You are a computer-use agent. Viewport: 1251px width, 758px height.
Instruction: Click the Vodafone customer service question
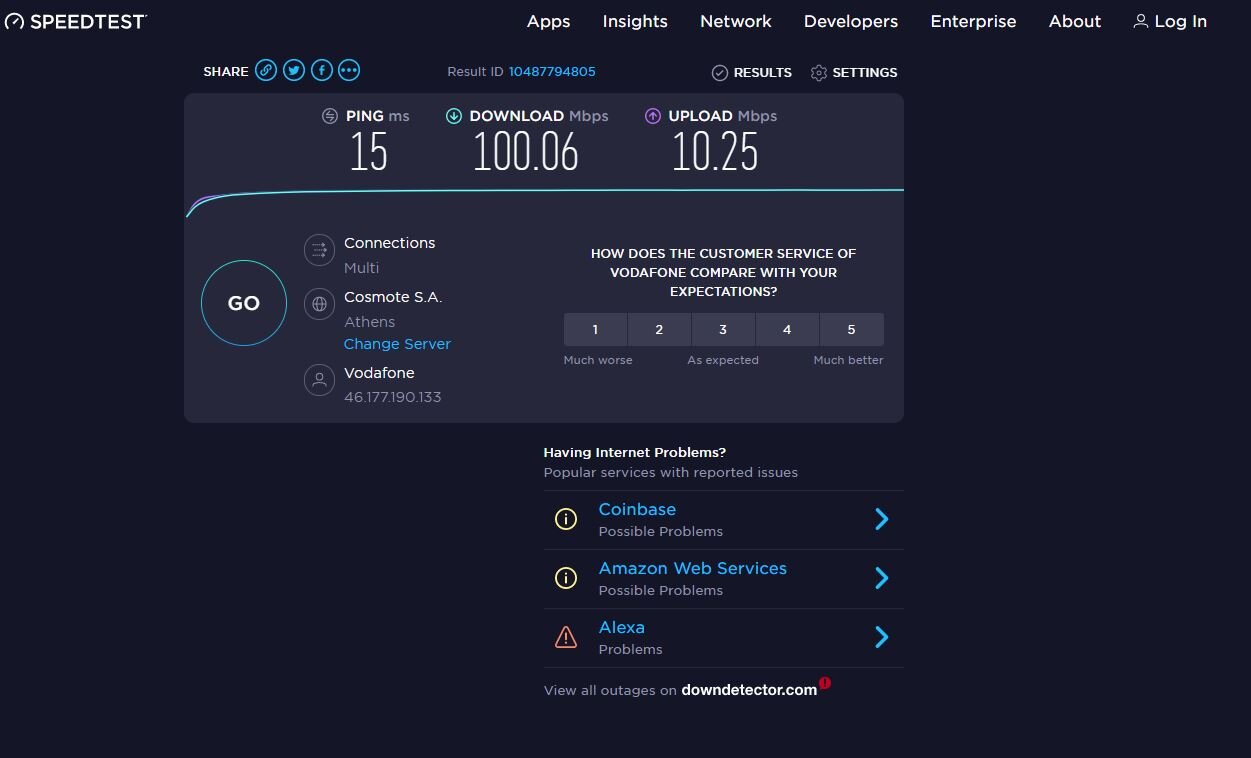[723, 273]
